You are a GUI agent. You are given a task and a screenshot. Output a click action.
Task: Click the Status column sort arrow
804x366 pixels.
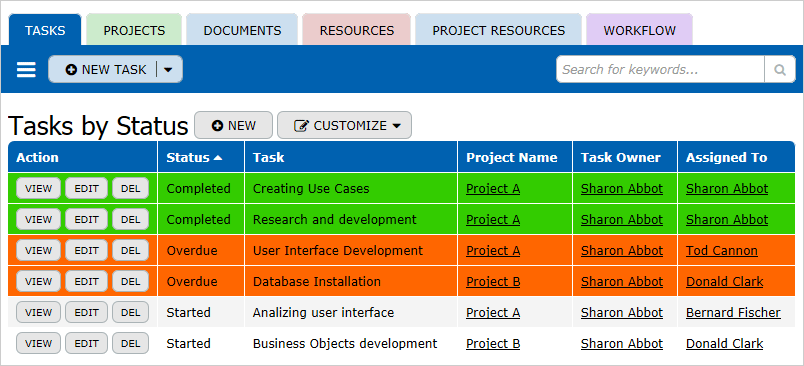point(218,158)
